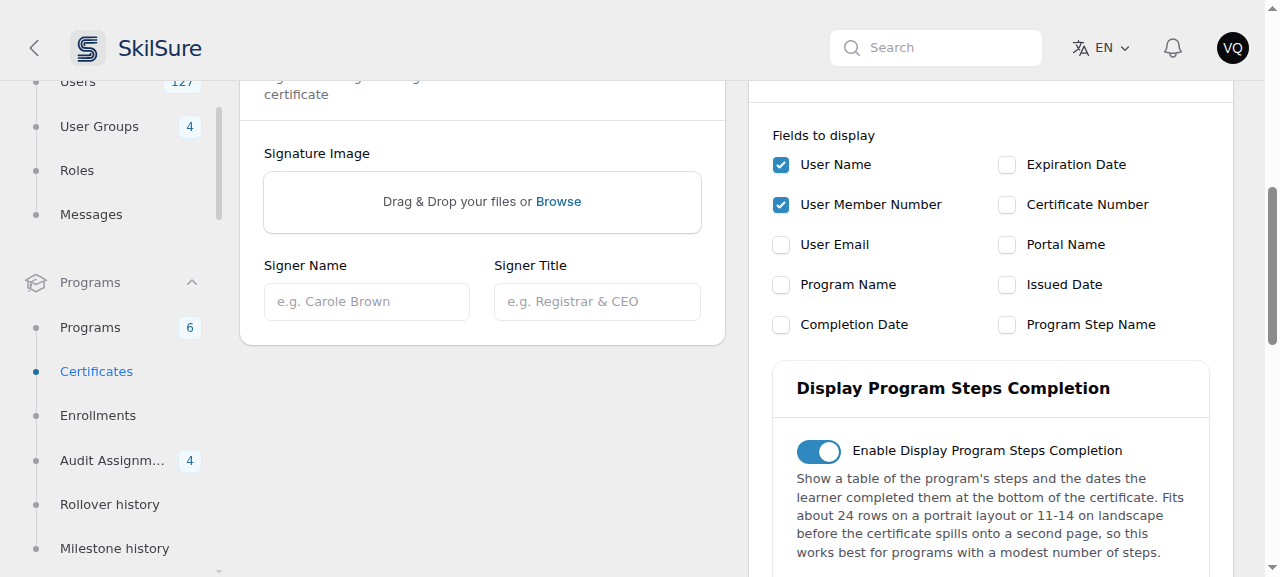The width and height of the screenshot is (1280, 577).
Task: Click the User Groups badge 4
Action: tap(190, 127)
